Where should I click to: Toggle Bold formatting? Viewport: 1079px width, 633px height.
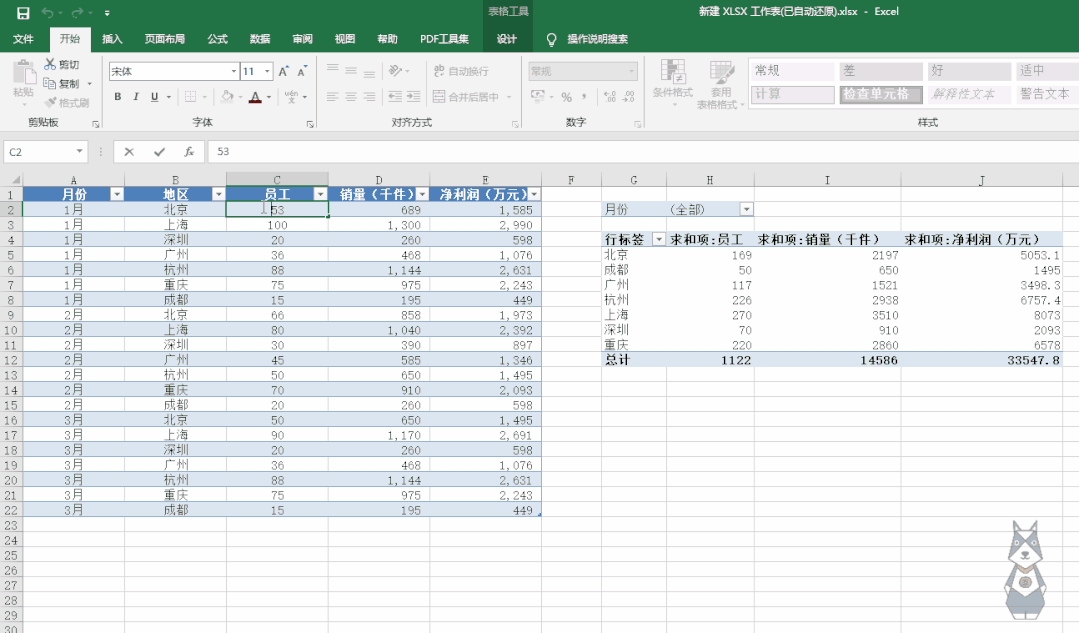(x=118, y=97)
